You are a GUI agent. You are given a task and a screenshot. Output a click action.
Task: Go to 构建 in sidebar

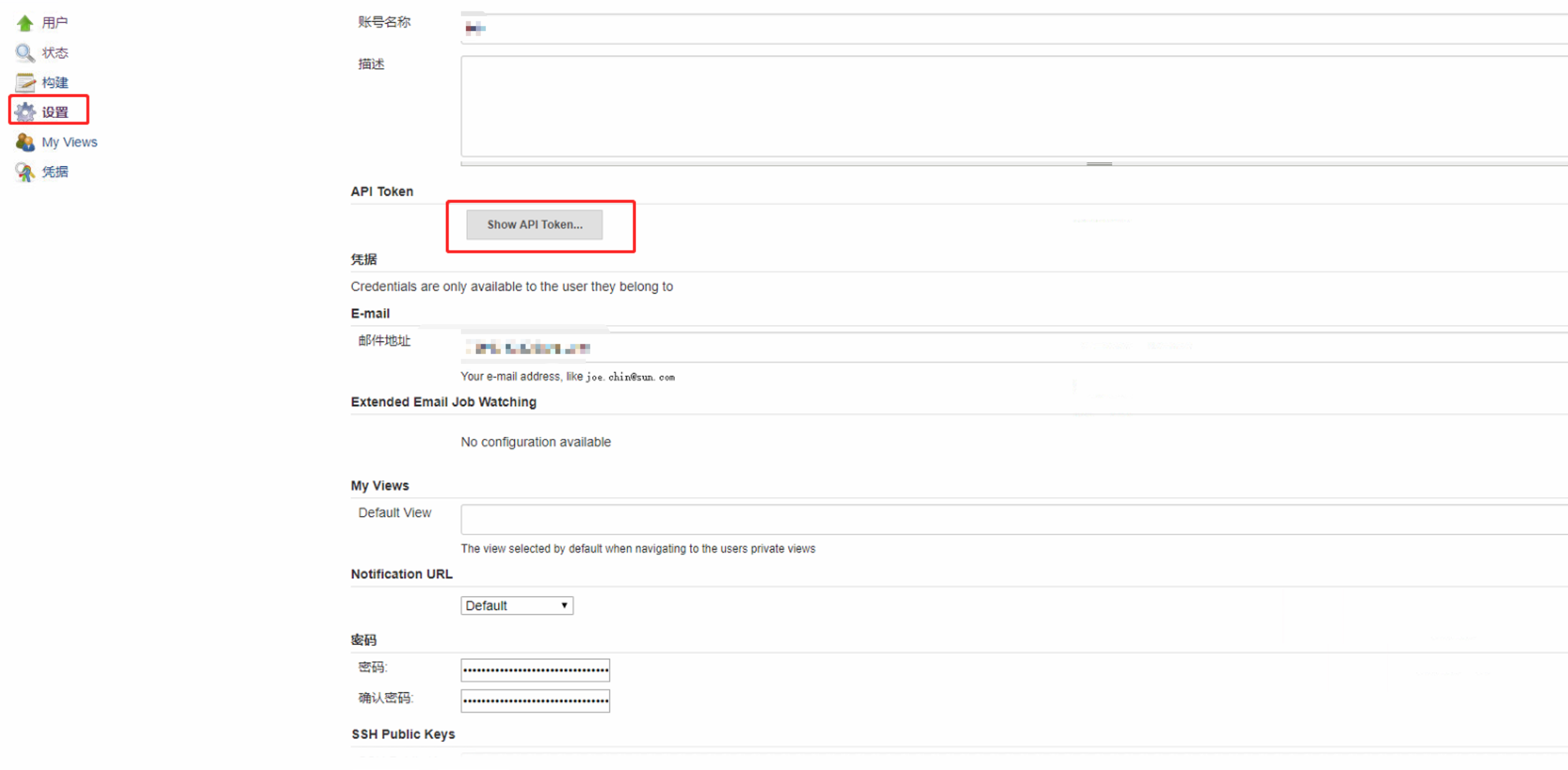[x=55, y=83]
